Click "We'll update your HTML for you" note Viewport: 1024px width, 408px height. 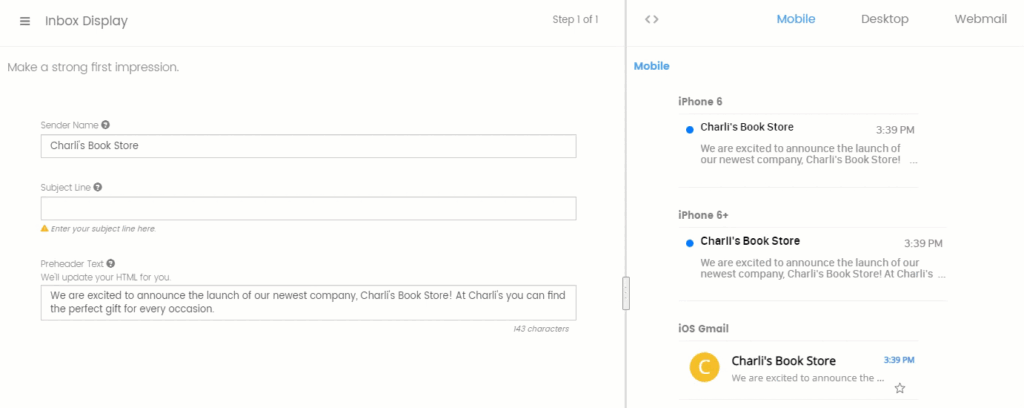[106, 277]
